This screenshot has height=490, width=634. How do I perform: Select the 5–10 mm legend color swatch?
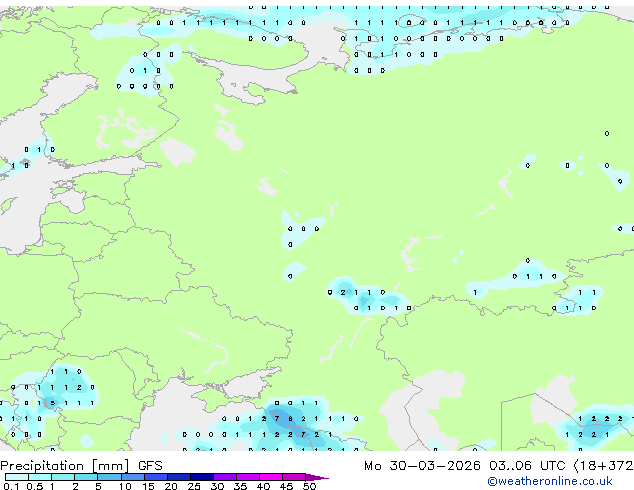click(109, 477)
